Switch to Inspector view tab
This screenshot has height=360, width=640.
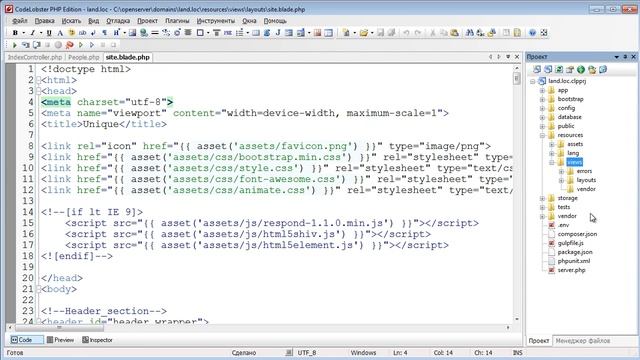click(x=98, y=340)
